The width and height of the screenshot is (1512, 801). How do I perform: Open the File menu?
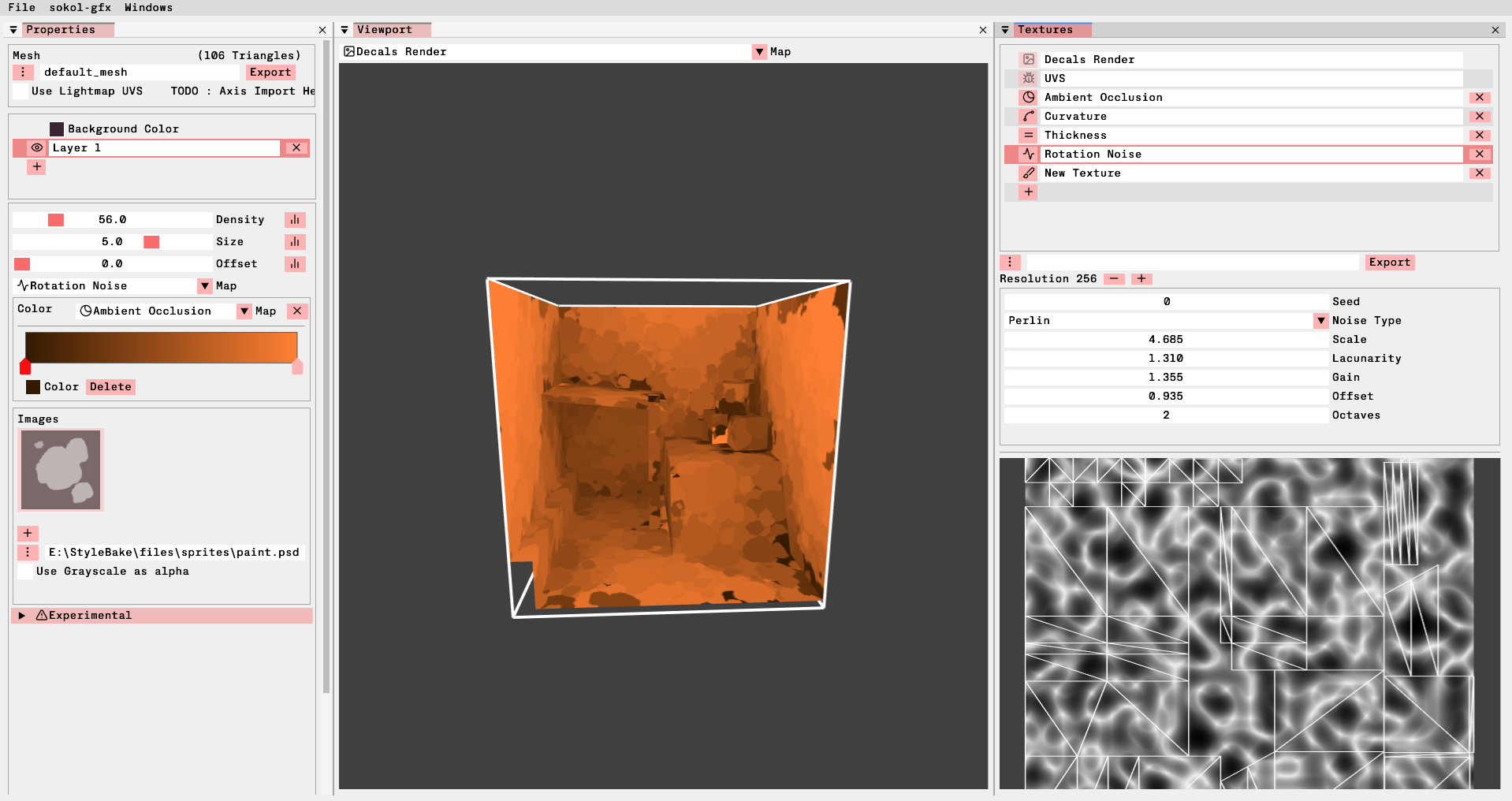22,7
